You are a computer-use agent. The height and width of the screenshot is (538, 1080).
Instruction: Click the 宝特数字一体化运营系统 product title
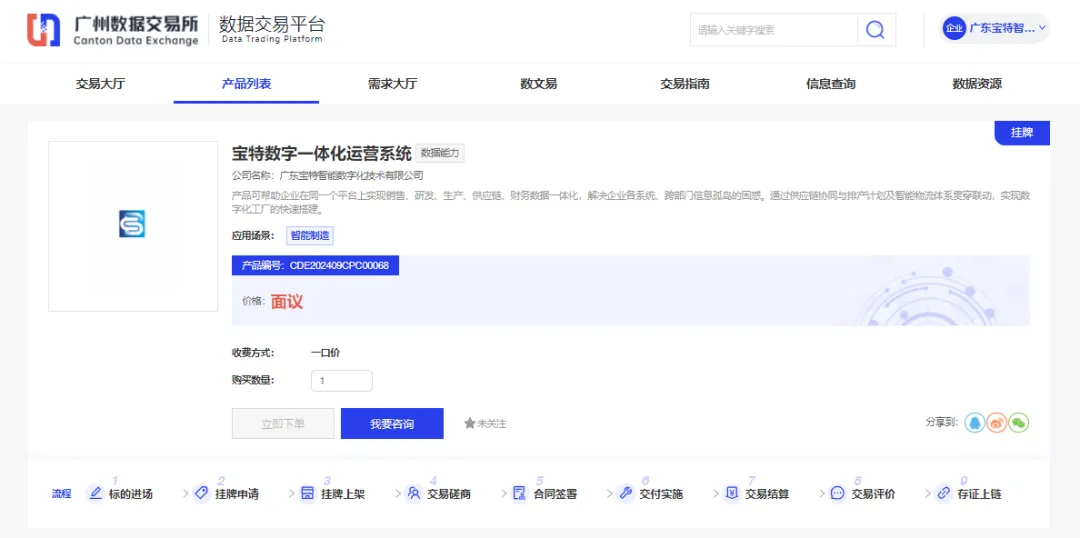(x=322, y=153)
